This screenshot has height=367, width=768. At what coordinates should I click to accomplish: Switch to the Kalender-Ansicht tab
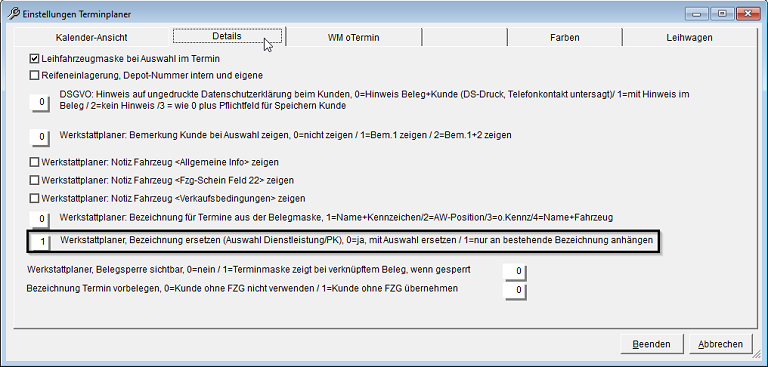(92, 37)
